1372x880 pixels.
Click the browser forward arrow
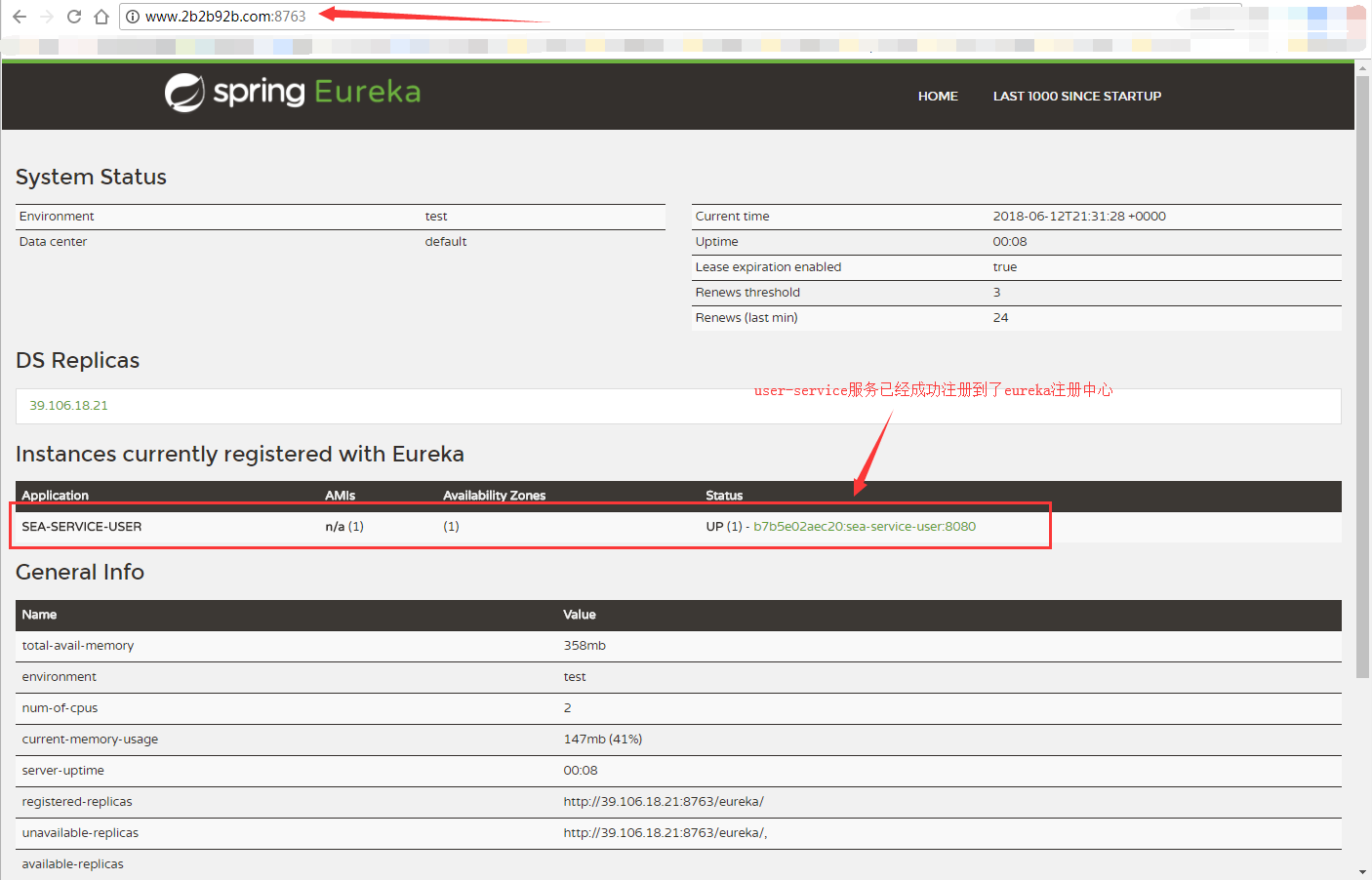pyautogui.click(x=47, y=17)
